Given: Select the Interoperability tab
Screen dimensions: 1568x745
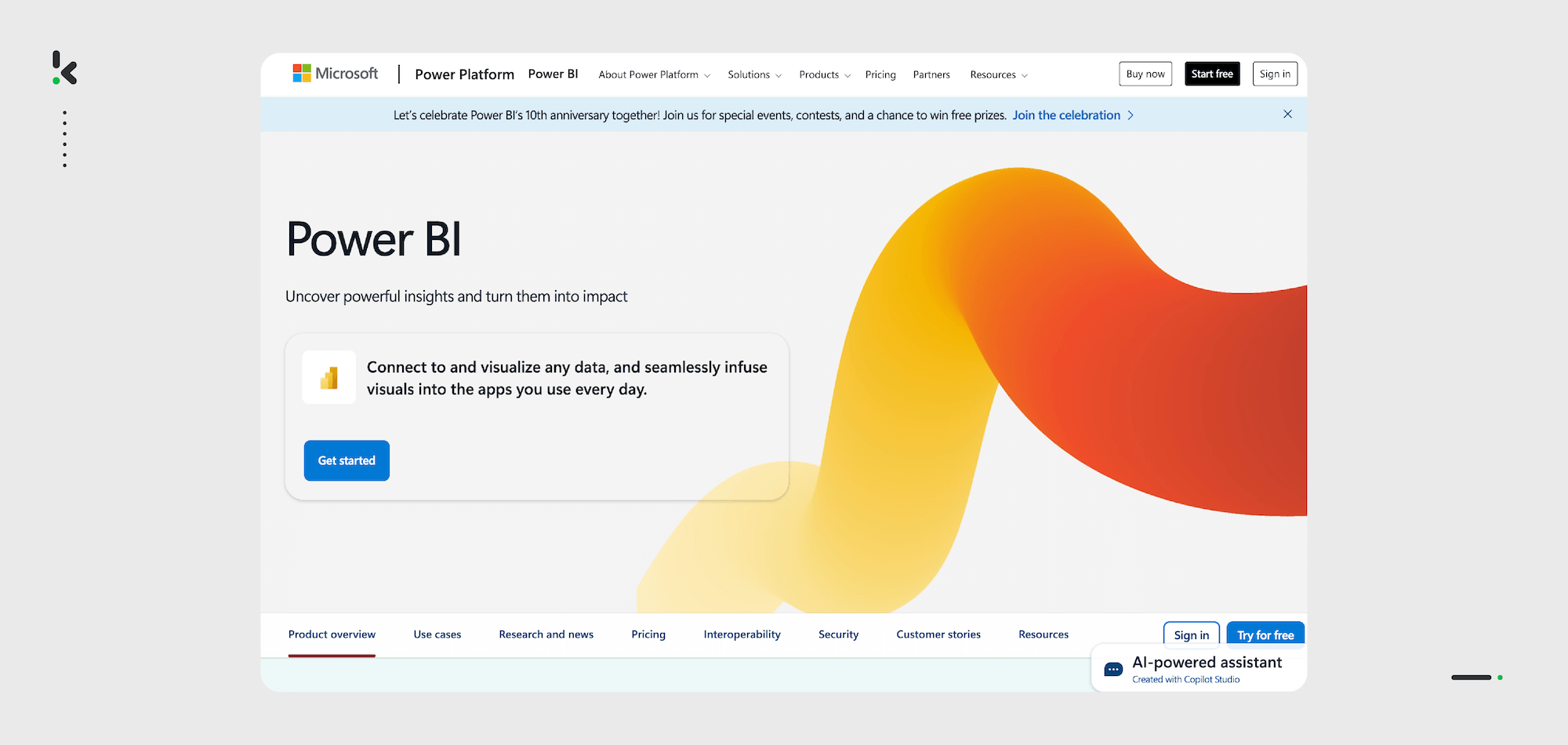Looking at the screenshot, I should click(x=742, y=634).
